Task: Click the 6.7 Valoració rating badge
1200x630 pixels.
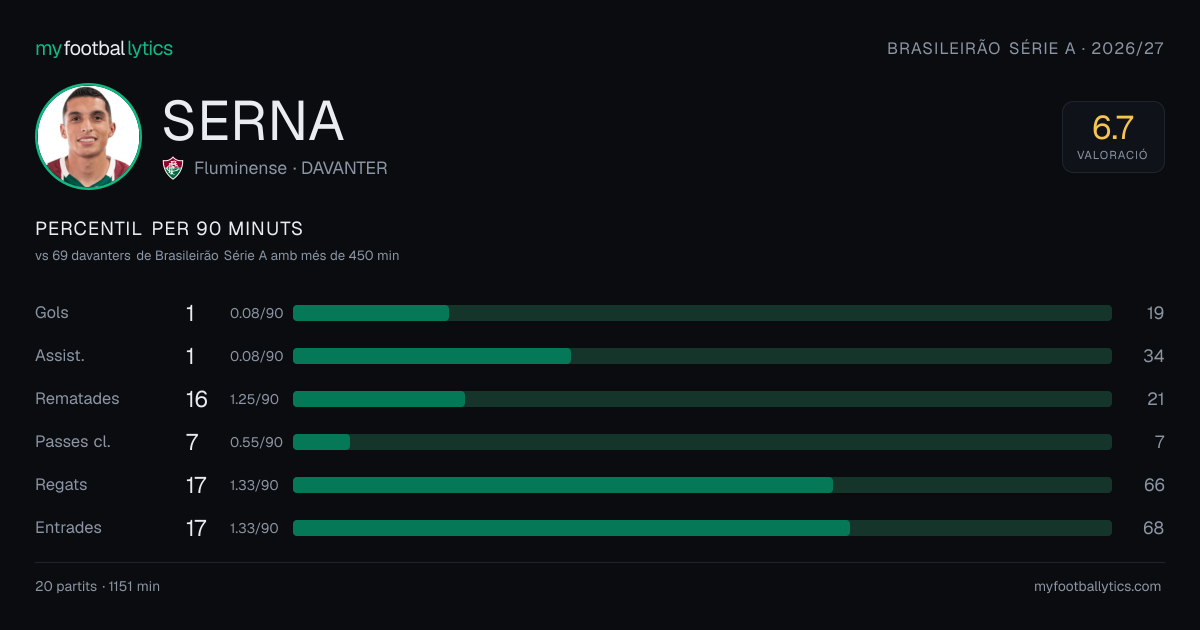Action: (1113, 137)
